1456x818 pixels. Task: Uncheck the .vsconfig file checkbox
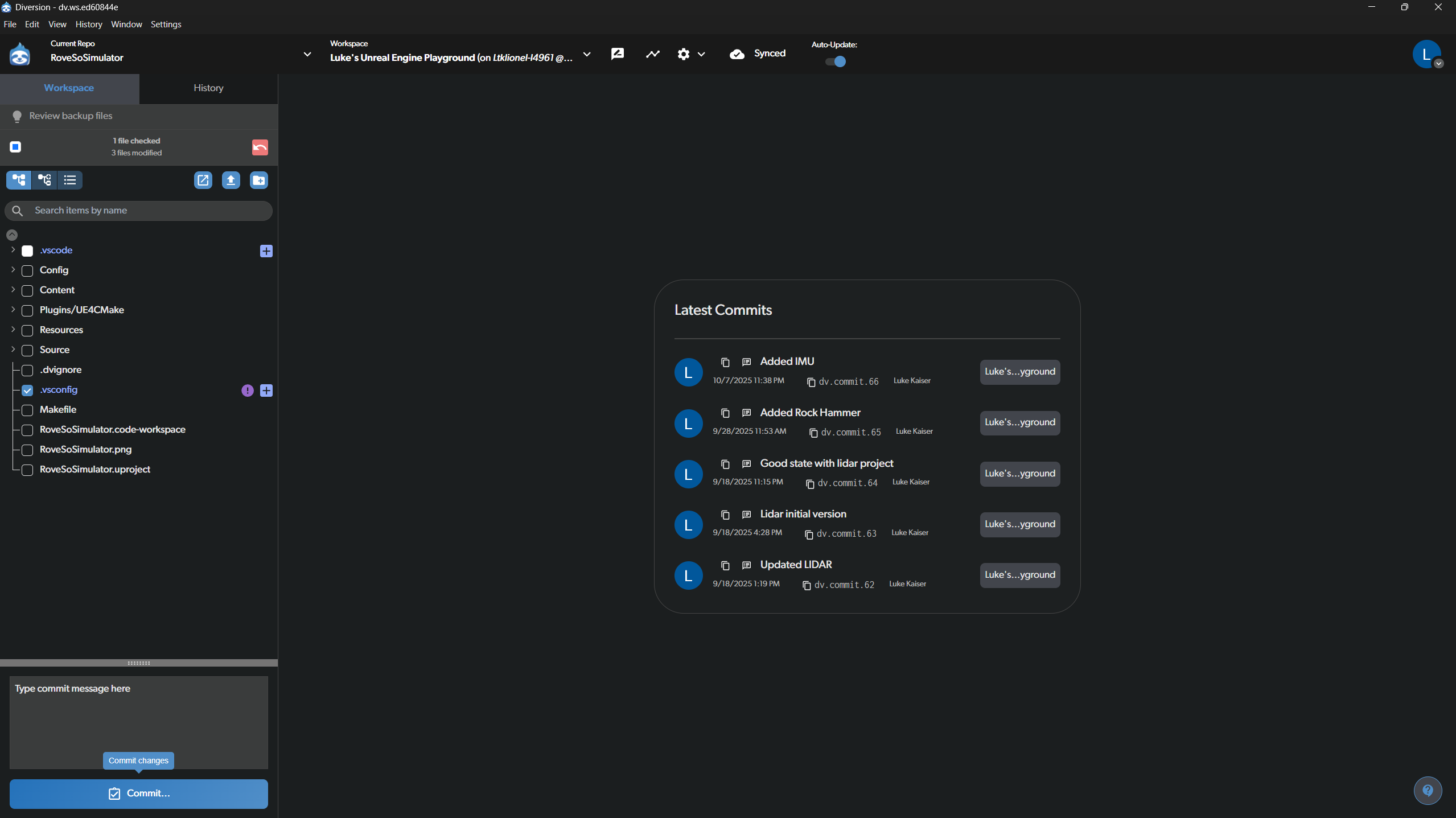point(27,390)
